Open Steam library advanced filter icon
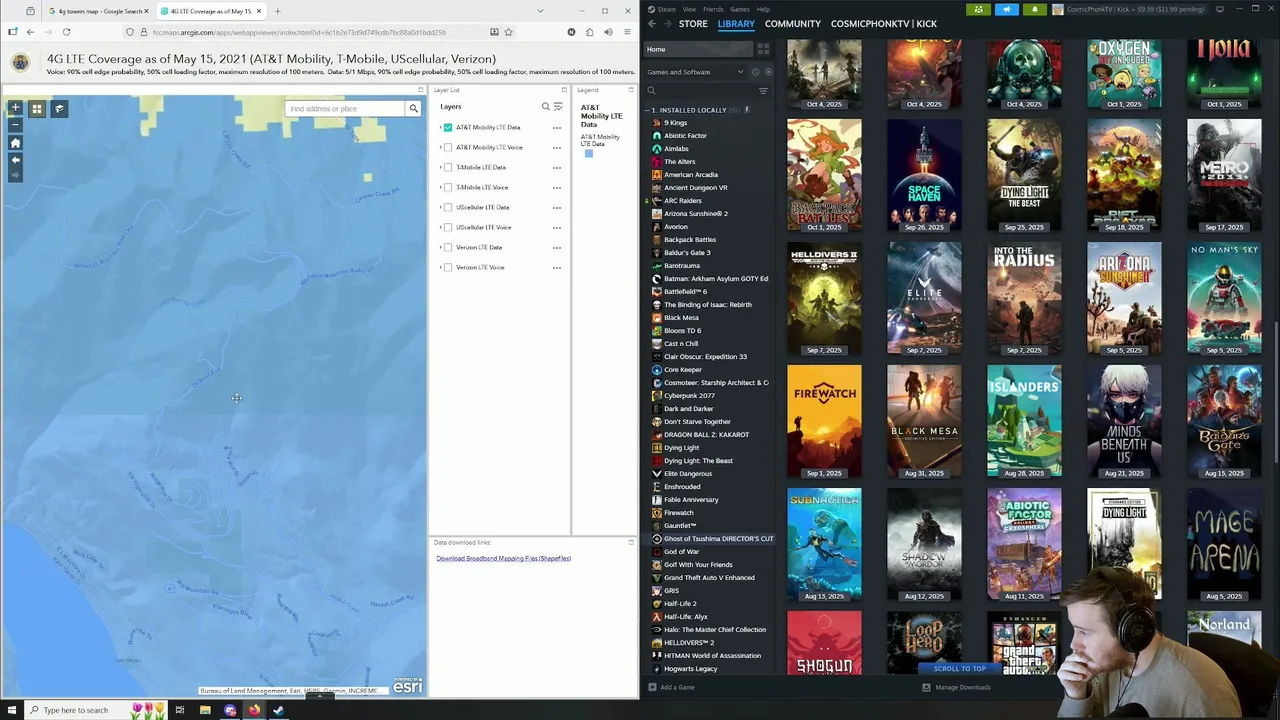 click(763, 91)
